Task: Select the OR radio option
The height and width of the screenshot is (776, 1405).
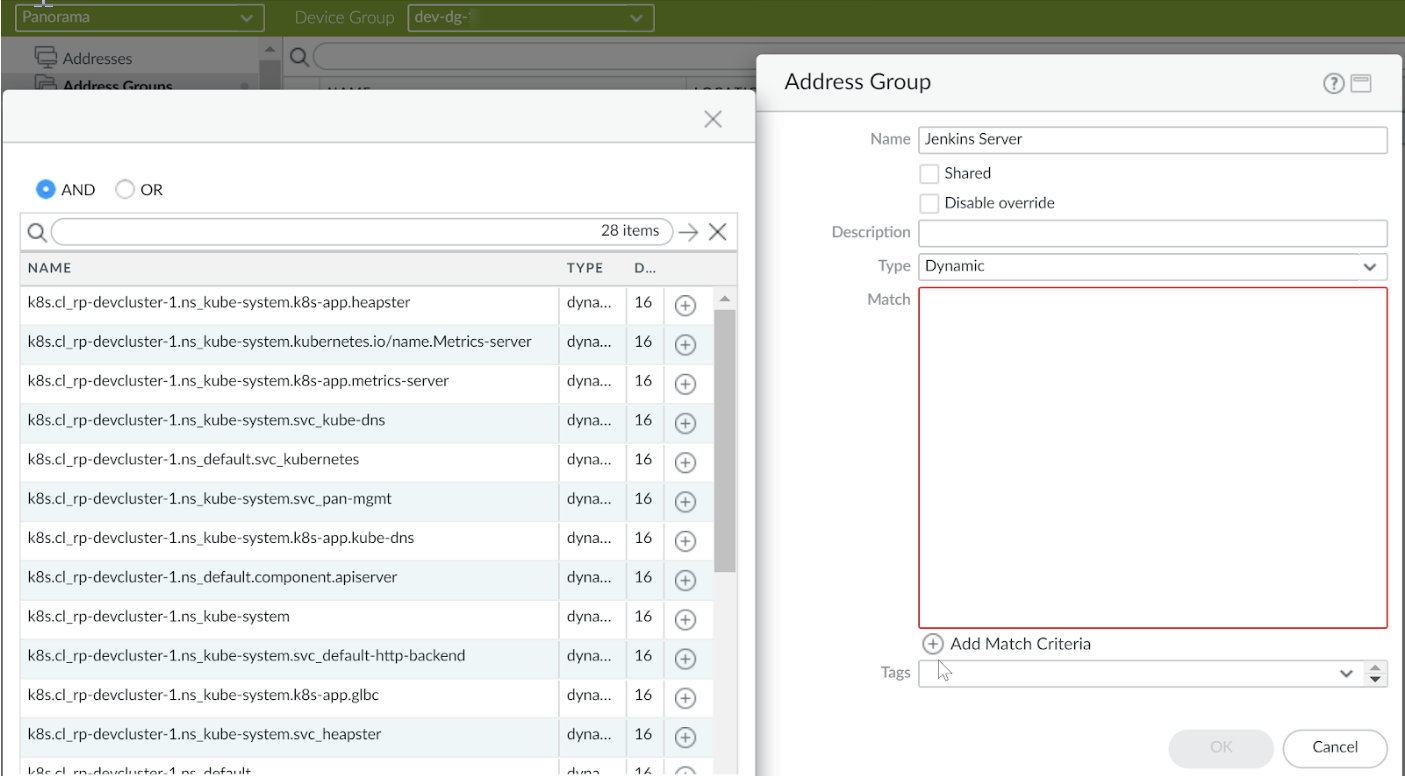Action: coord(125,189)
